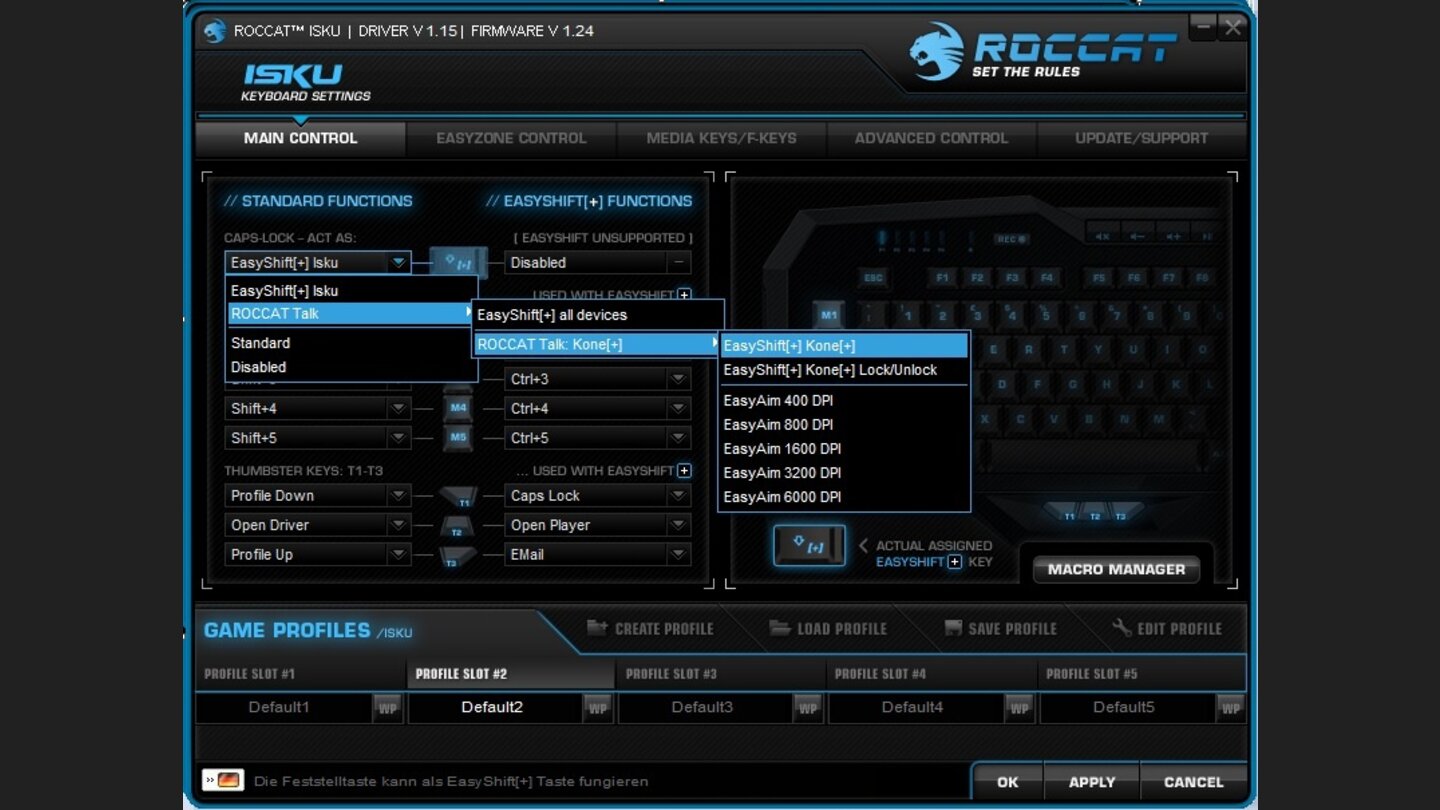Click the Edit Profile button
Screen dimensions: 1440x810
1167,629
